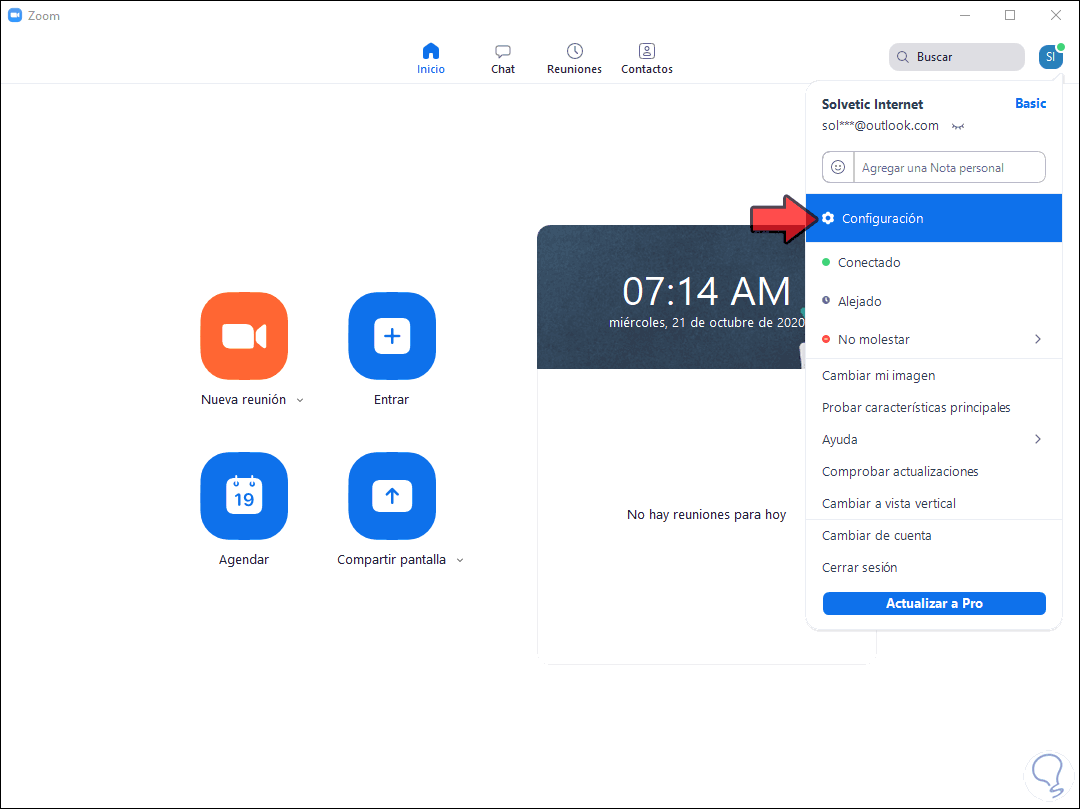The height and width of the screenshot is (809, 1080).
Task: Click the 07:14 AM clock banner
Action: (x=672, y=297)
